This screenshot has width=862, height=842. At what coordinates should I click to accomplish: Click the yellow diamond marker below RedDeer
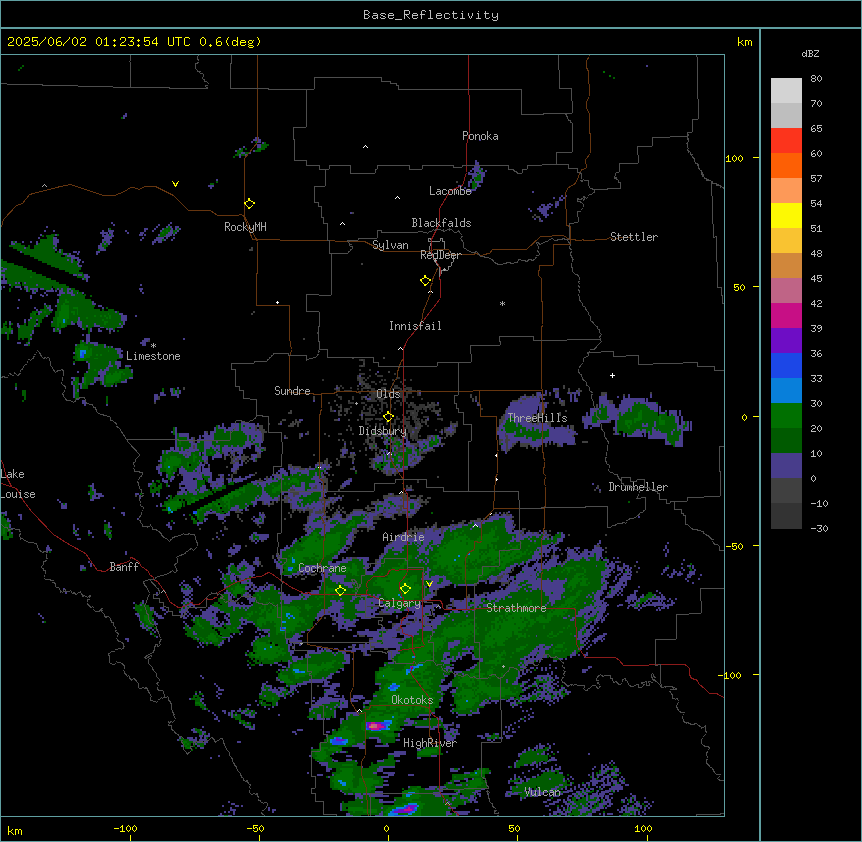(x=425, y=281)
